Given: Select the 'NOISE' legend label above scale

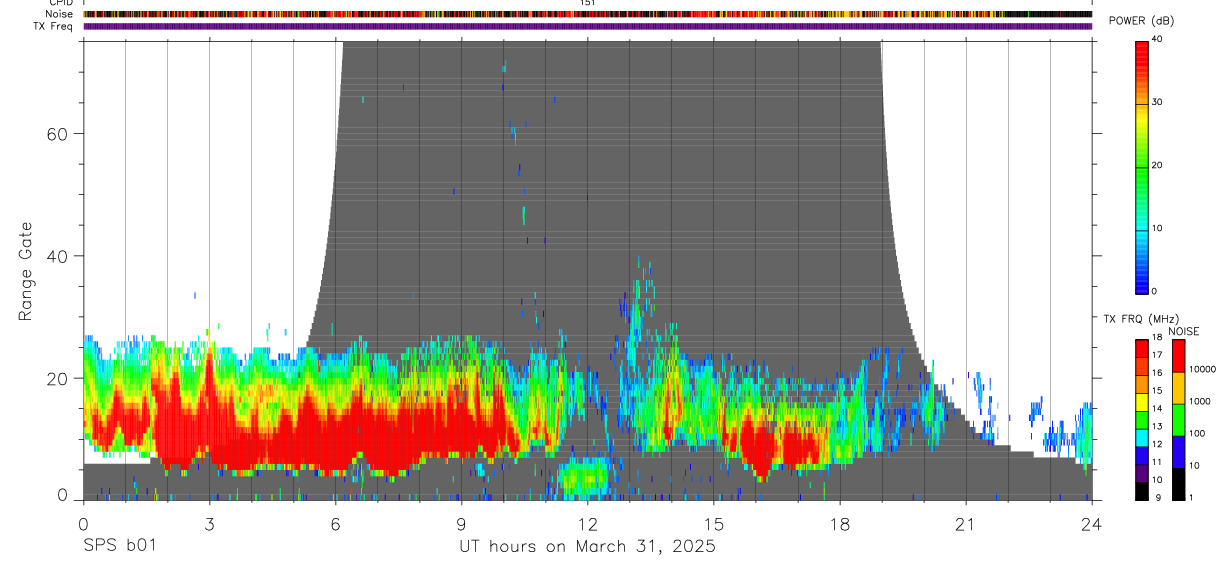Looking at the screenshot, I should 1183,331.
